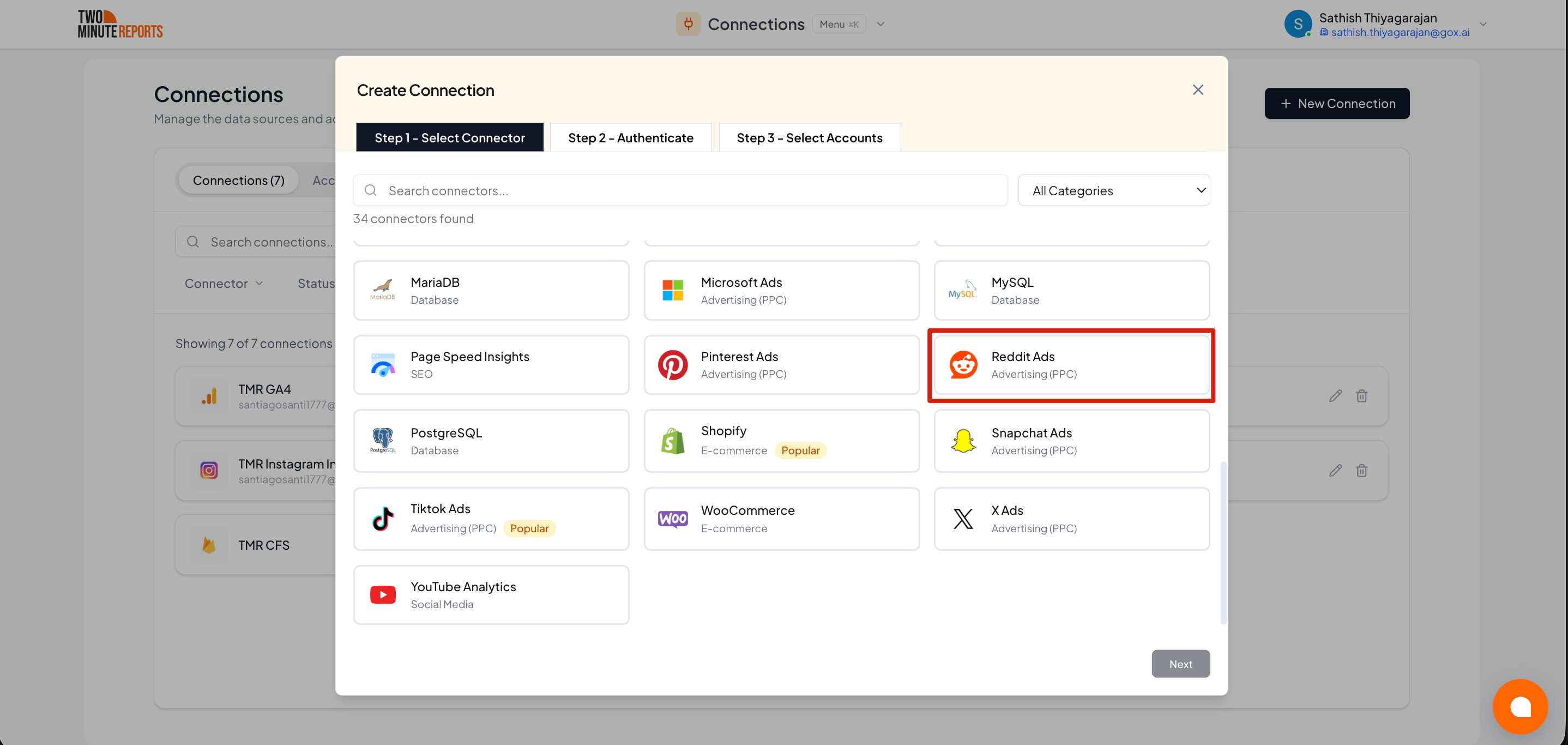Screen dimensions: 1568x745
Task: Click the Connections plug icon in header
Action: coord(688,24)
